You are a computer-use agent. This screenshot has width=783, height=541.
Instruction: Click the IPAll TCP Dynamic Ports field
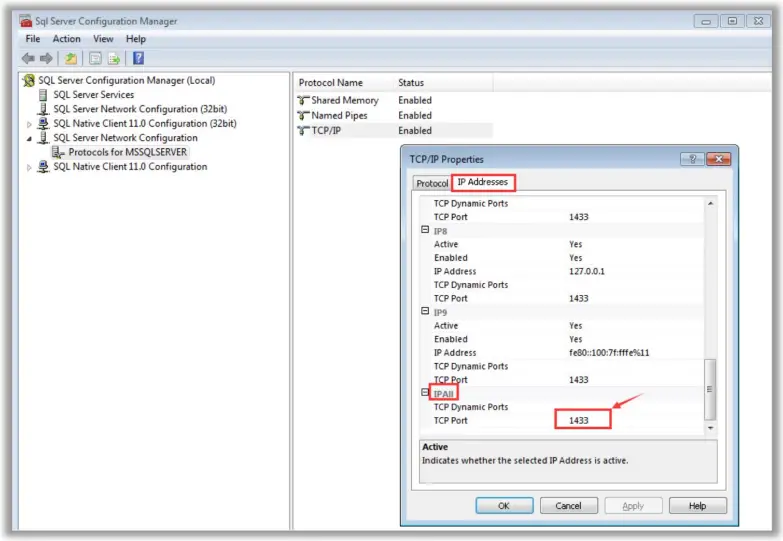(x=635, y=407)
